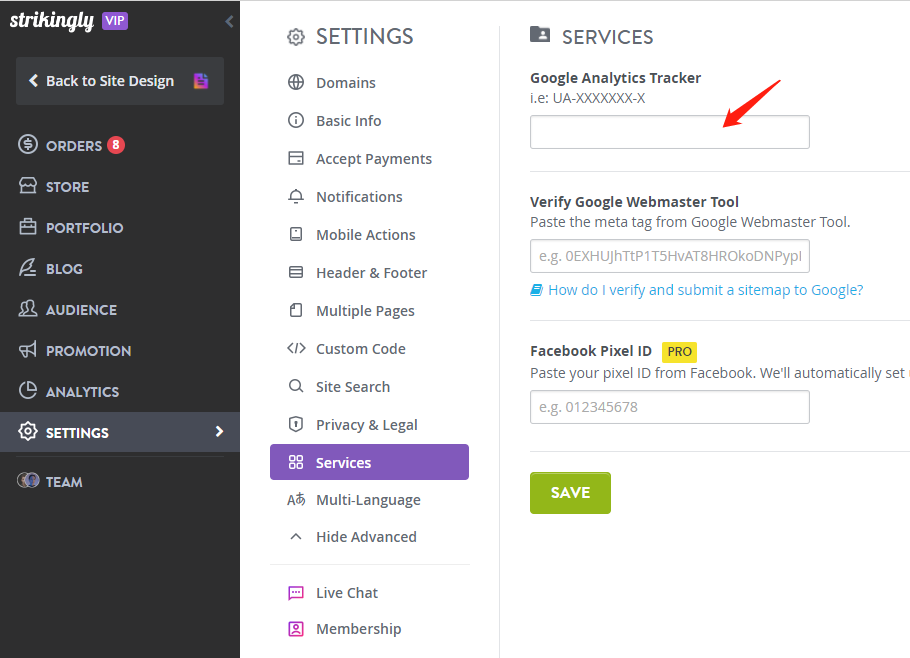This screenshot has height=658, width=910.
Task: Click the Services grid icon
Action: (x=296, y=462)
